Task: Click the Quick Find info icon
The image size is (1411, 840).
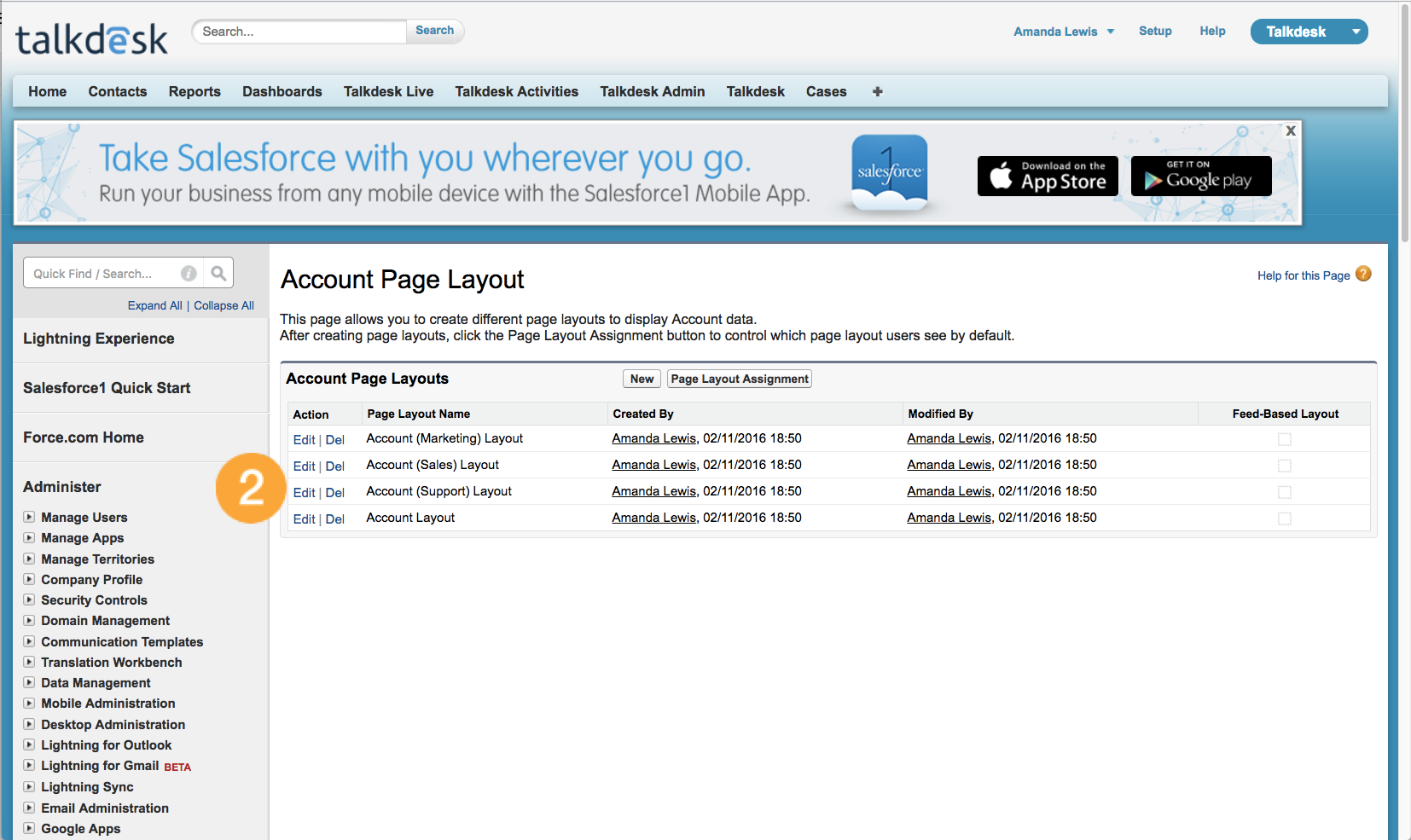Action: (x=189, y=273)
